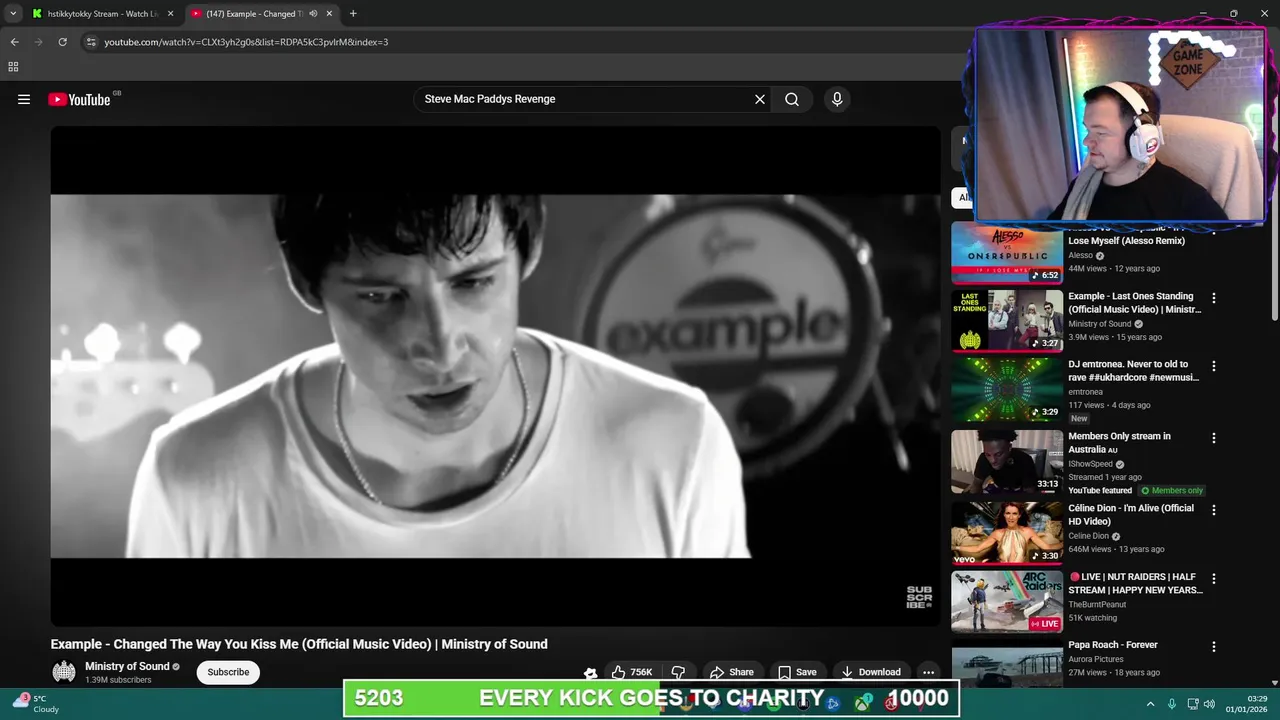This screenshot has width=1280, height=720.
Task: Open options menu for NUT RAIDERS stream
Action: click(x=1214, y=578)
